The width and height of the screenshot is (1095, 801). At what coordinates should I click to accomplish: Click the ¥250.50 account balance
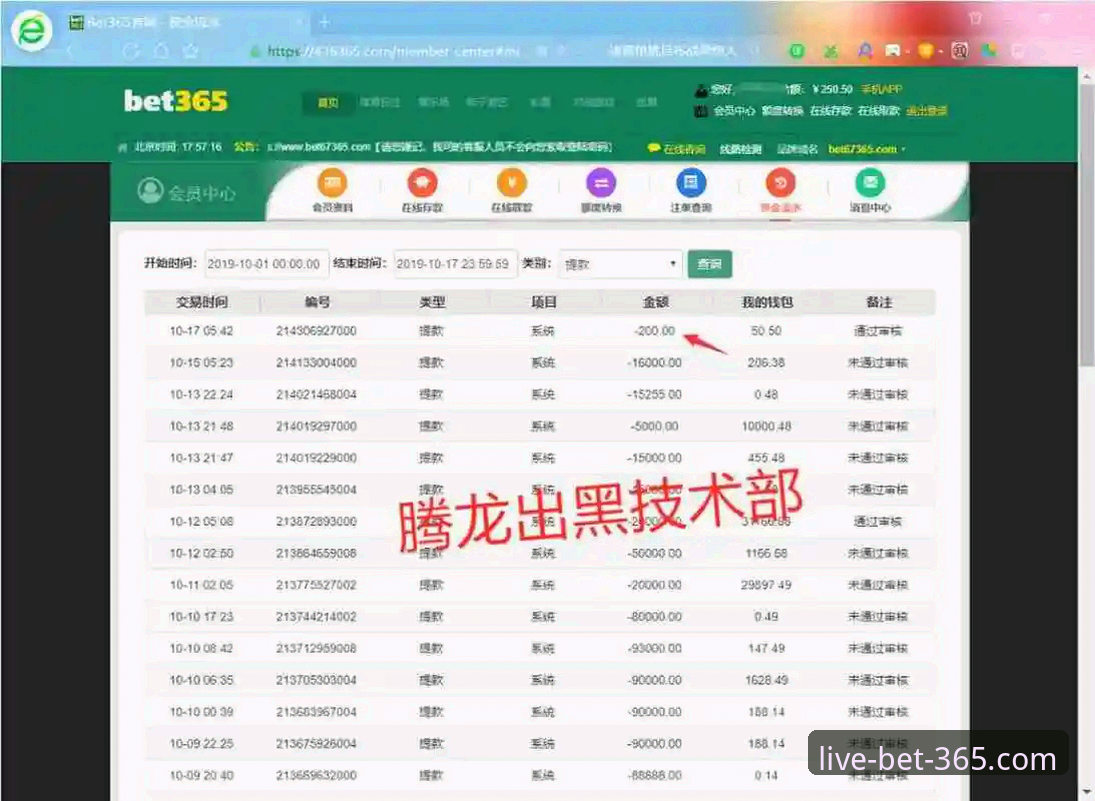[x=832, y=89]
